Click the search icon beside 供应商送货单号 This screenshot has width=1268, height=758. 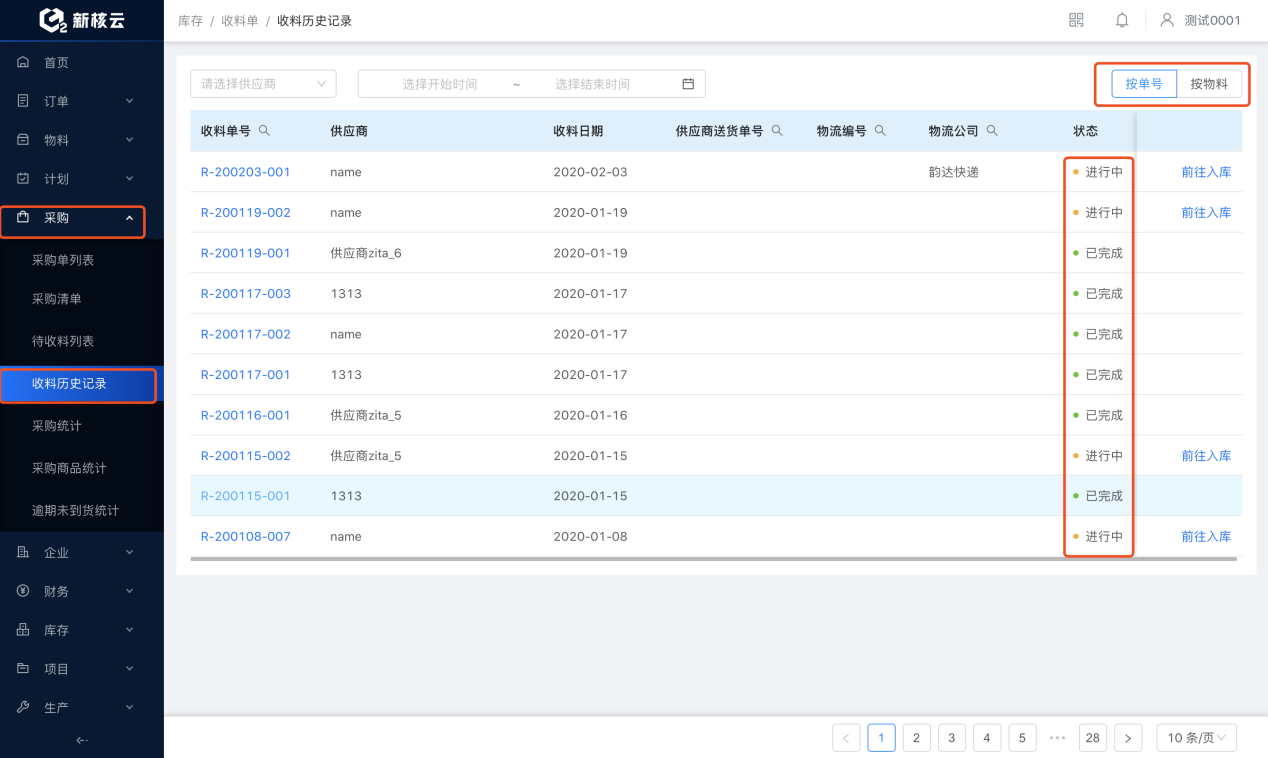click(x=777, y=130)
